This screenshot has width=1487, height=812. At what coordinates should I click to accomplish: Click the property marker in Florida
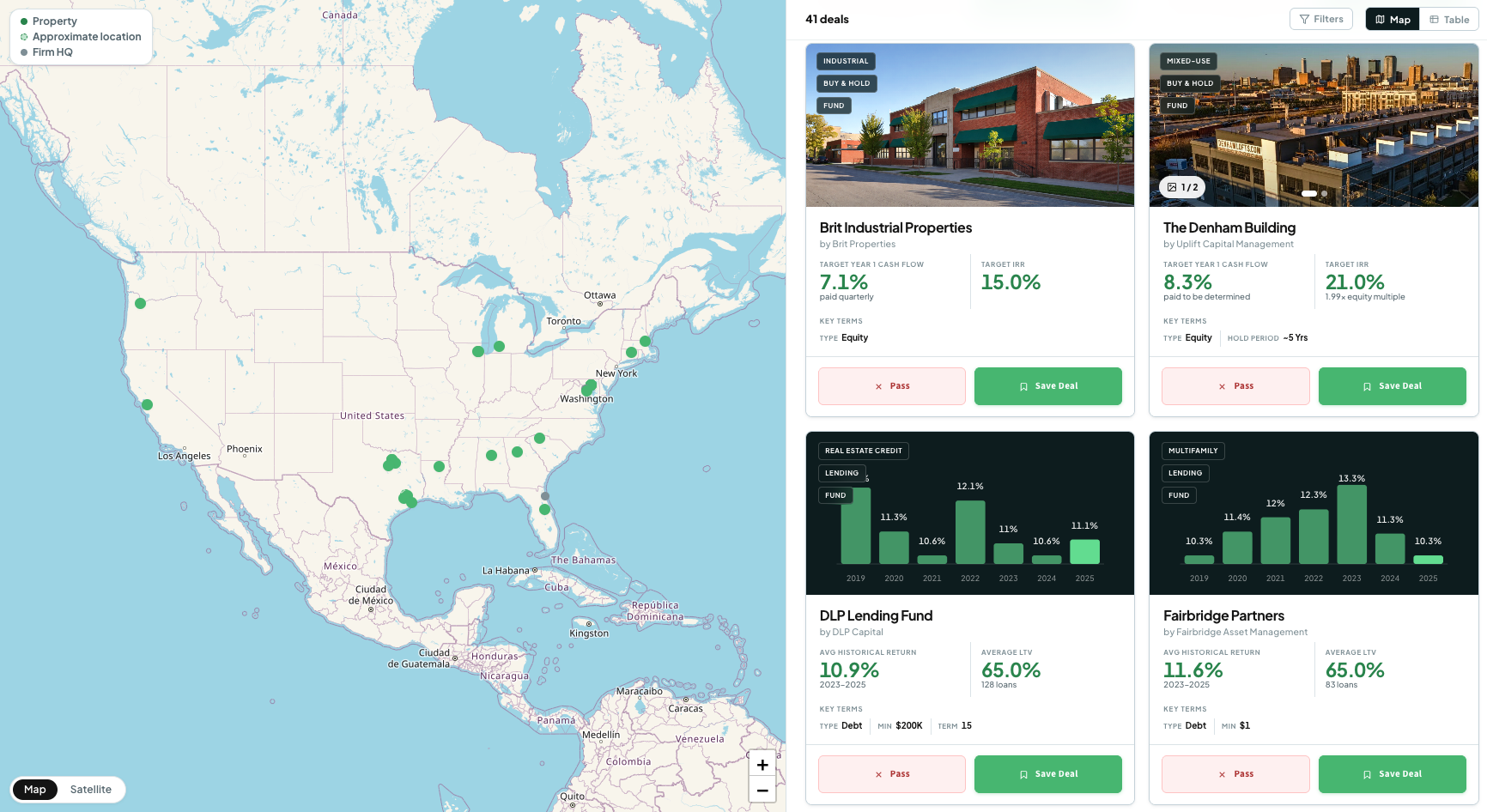tap(544, 510)
